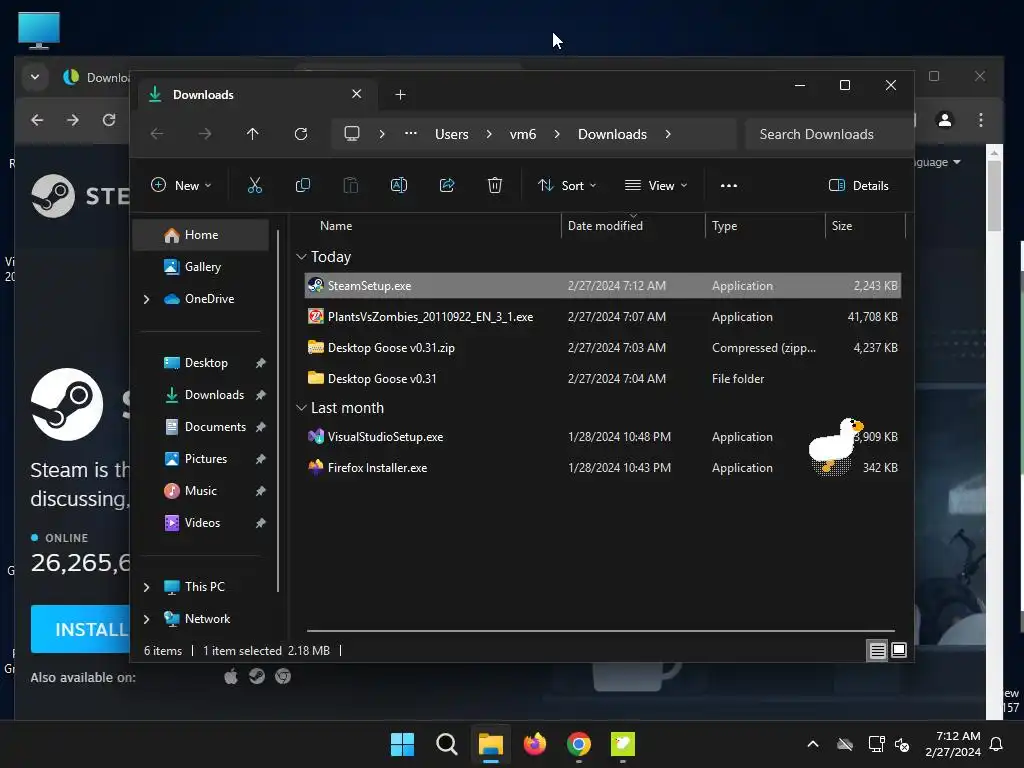The height and width of the screenshot is (768, 1024).
Task: Go up one folder with Up arrow
Action: point(253,134)
